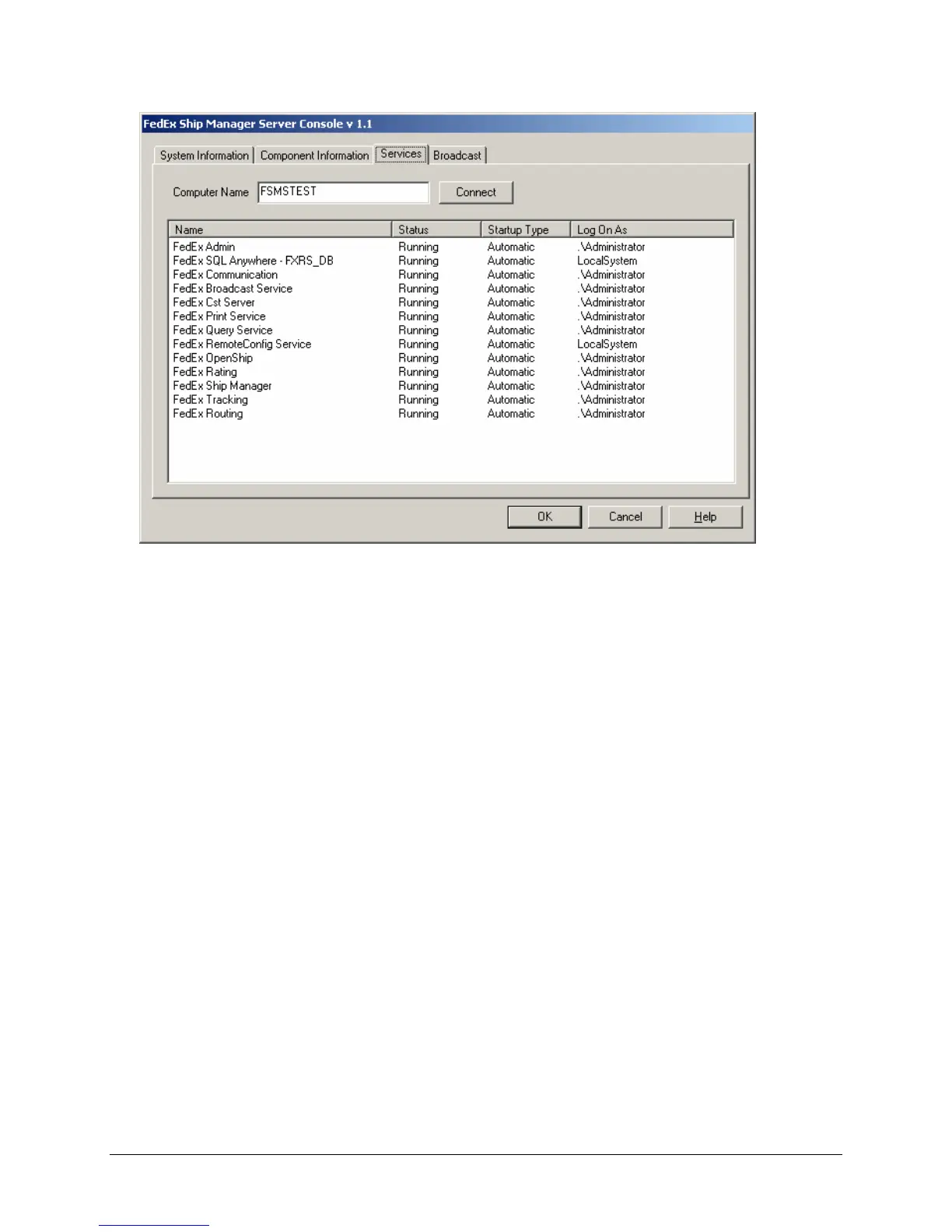This screenshot has height=1232, width=952.
Task: Select FedEx SQL Anywhere - FXRS_DB service
Action: 451,261
